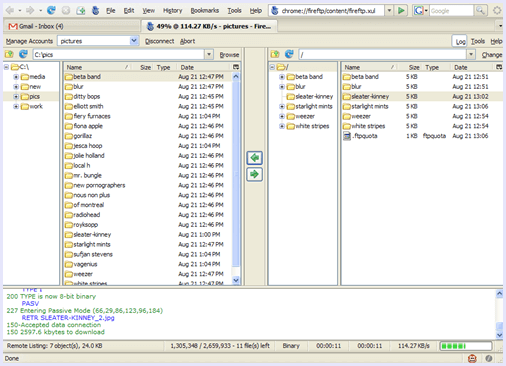This screenshot has width=506, height=366.
Task: Open the History menu
Action: pyautogui.click(x=172, y=11)
